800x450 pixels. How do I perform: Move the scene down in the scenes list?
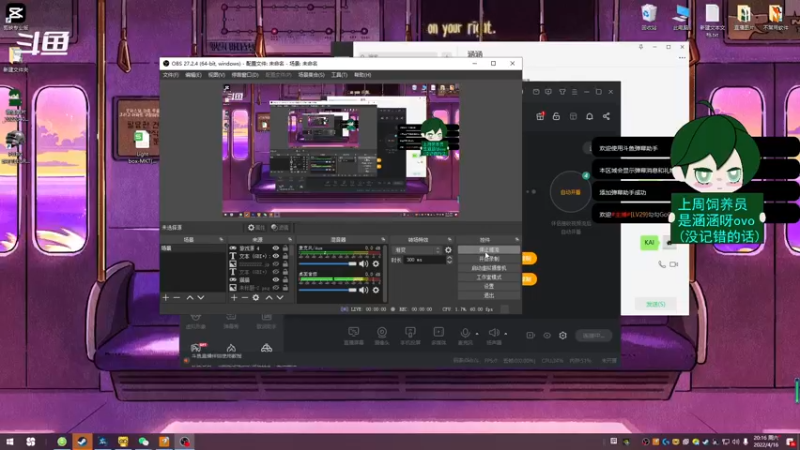[201, 297]
